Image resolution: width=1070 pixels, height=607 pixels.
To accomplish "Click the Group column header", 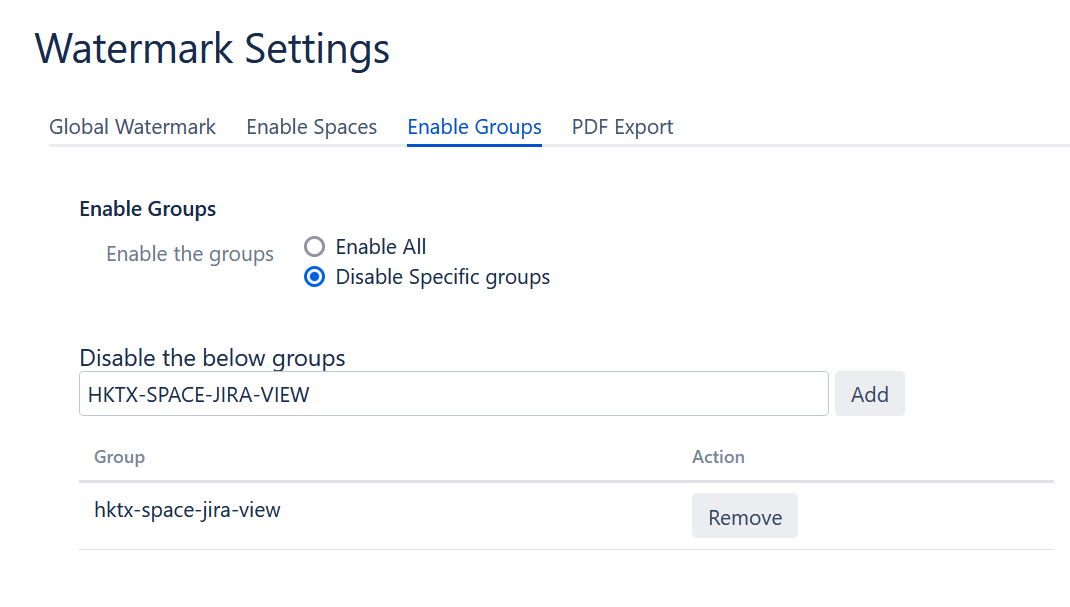I will pos(119,457).
